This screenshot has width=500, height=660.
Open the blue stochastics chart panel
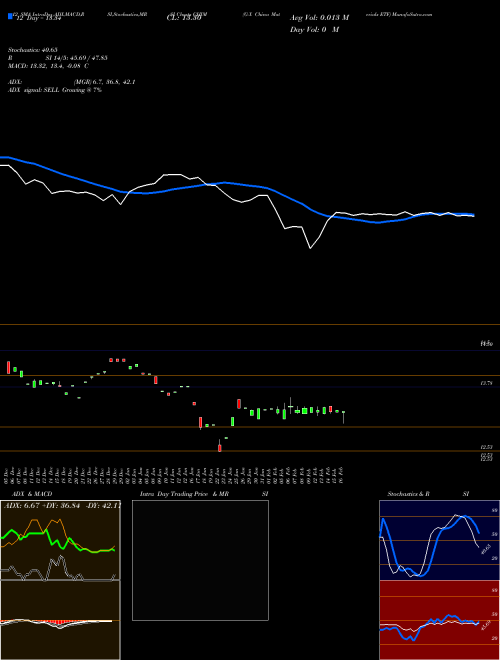pyautogui.click(x=439, y=540)
